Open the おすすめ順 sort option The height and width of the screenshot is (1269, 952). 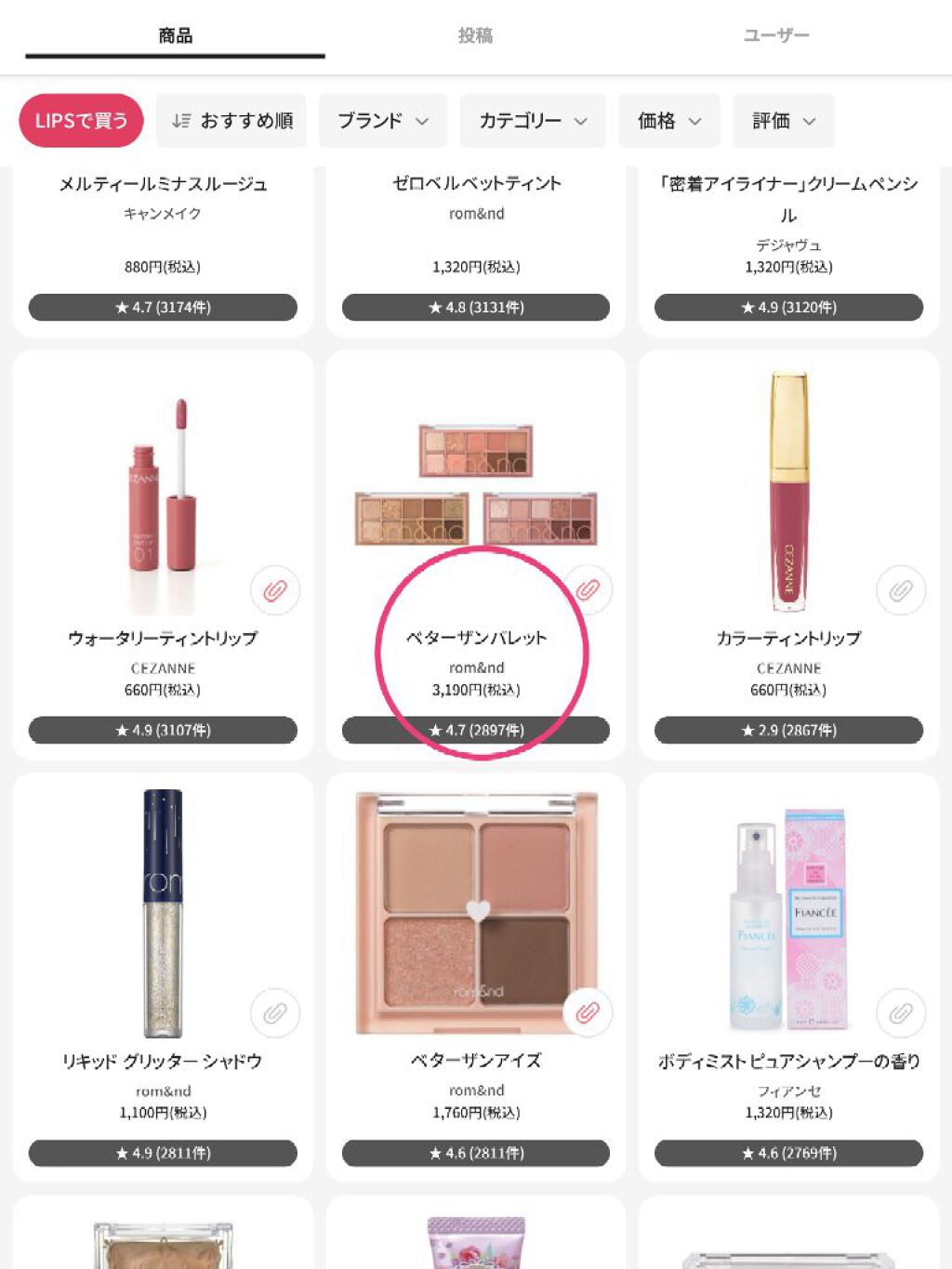click(x=231, y=121)
